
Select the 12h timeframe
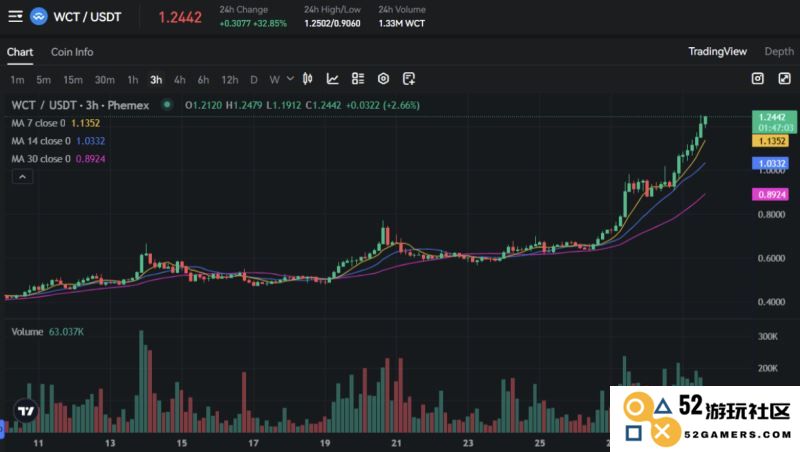coord(230,80)
